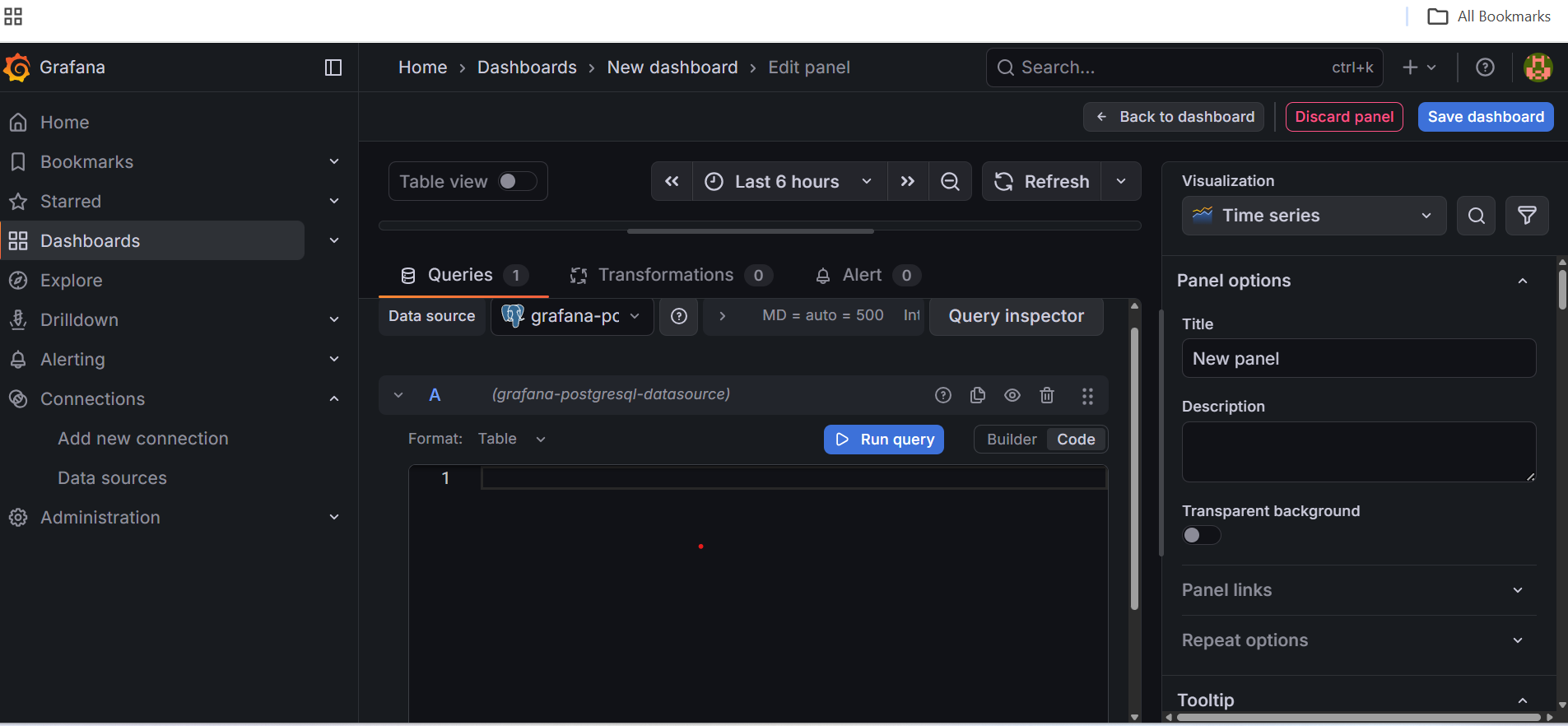Click Save dashboard button

1486,117
